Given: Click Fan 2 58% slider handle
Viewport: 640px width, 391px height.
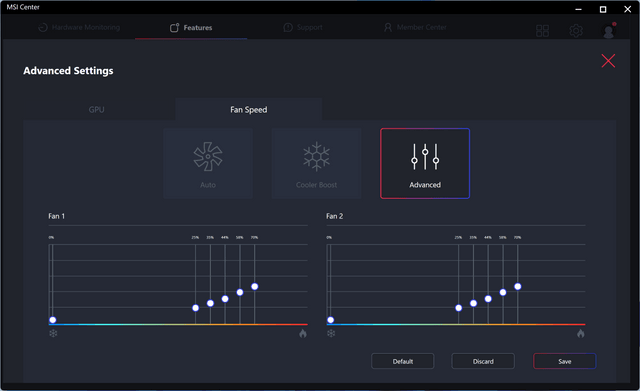Looking at the screenshot, I should 503,292.
